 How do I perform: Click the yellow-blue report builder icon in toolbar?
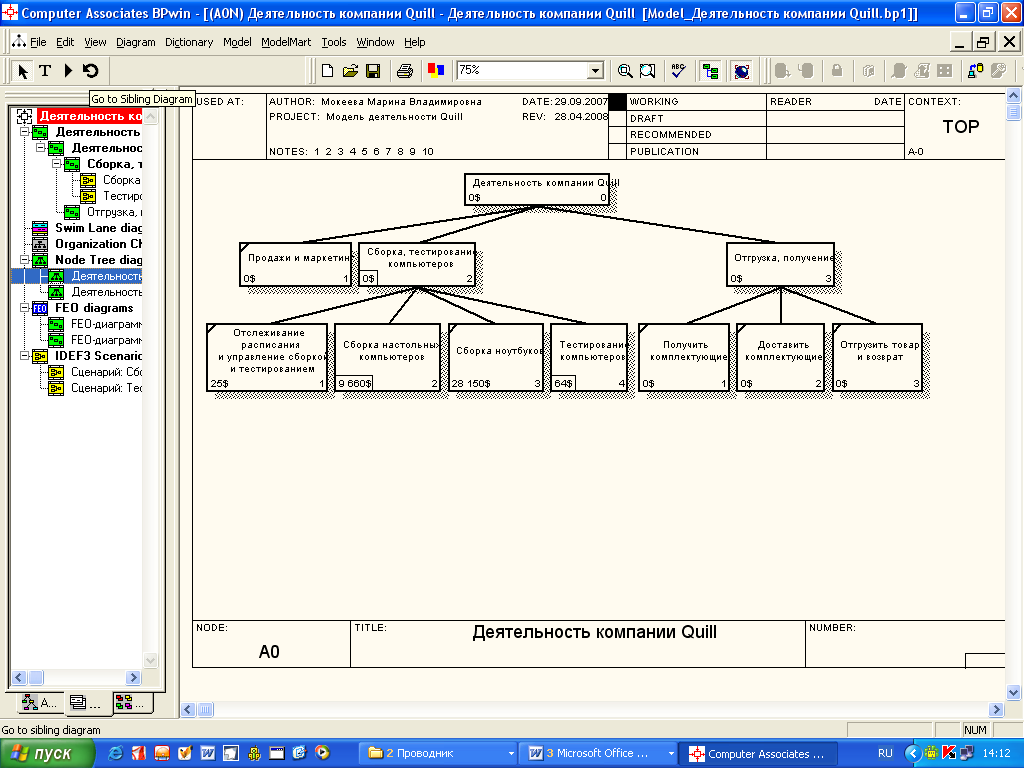pyautogui.click(x=976, y=71)
